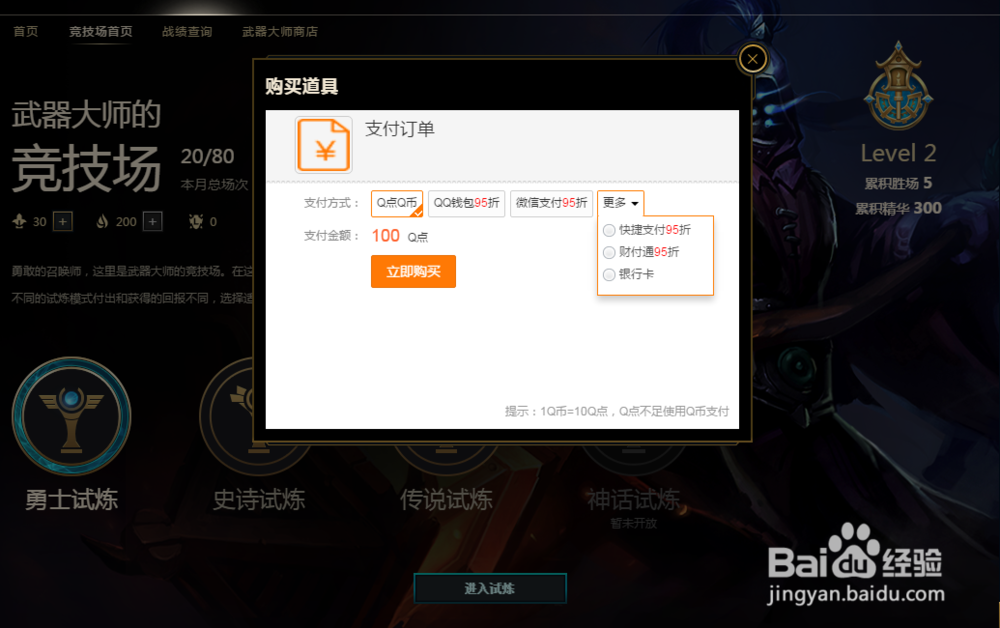The image size is (1000, 628).
Task: Click the orange 立即购买 button
Action: (x=413, y=272)
